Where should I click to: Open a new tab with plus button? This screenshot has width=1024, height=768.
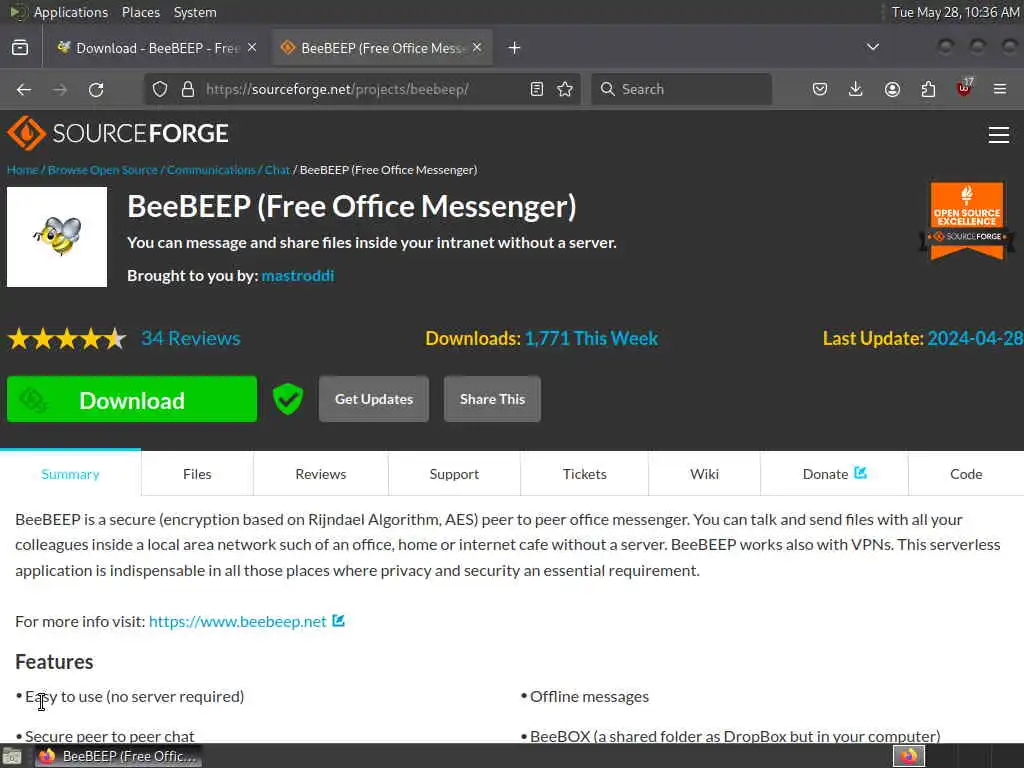(x=515, y=48)
